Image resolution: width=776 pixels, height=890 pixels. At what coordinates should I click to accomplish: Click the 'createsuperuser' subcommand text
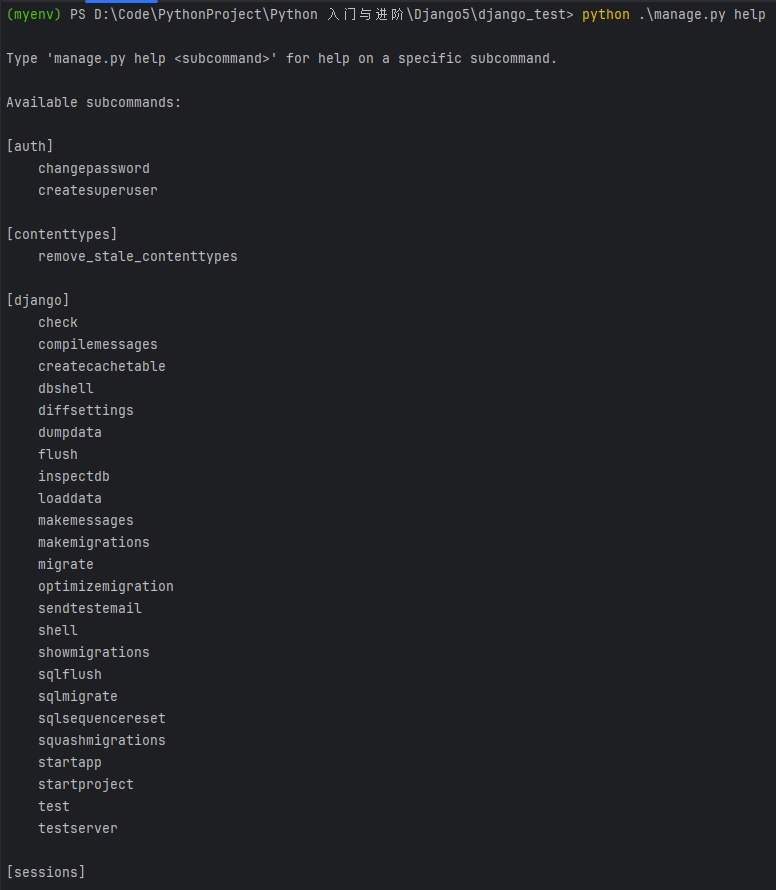coord(98,191)
